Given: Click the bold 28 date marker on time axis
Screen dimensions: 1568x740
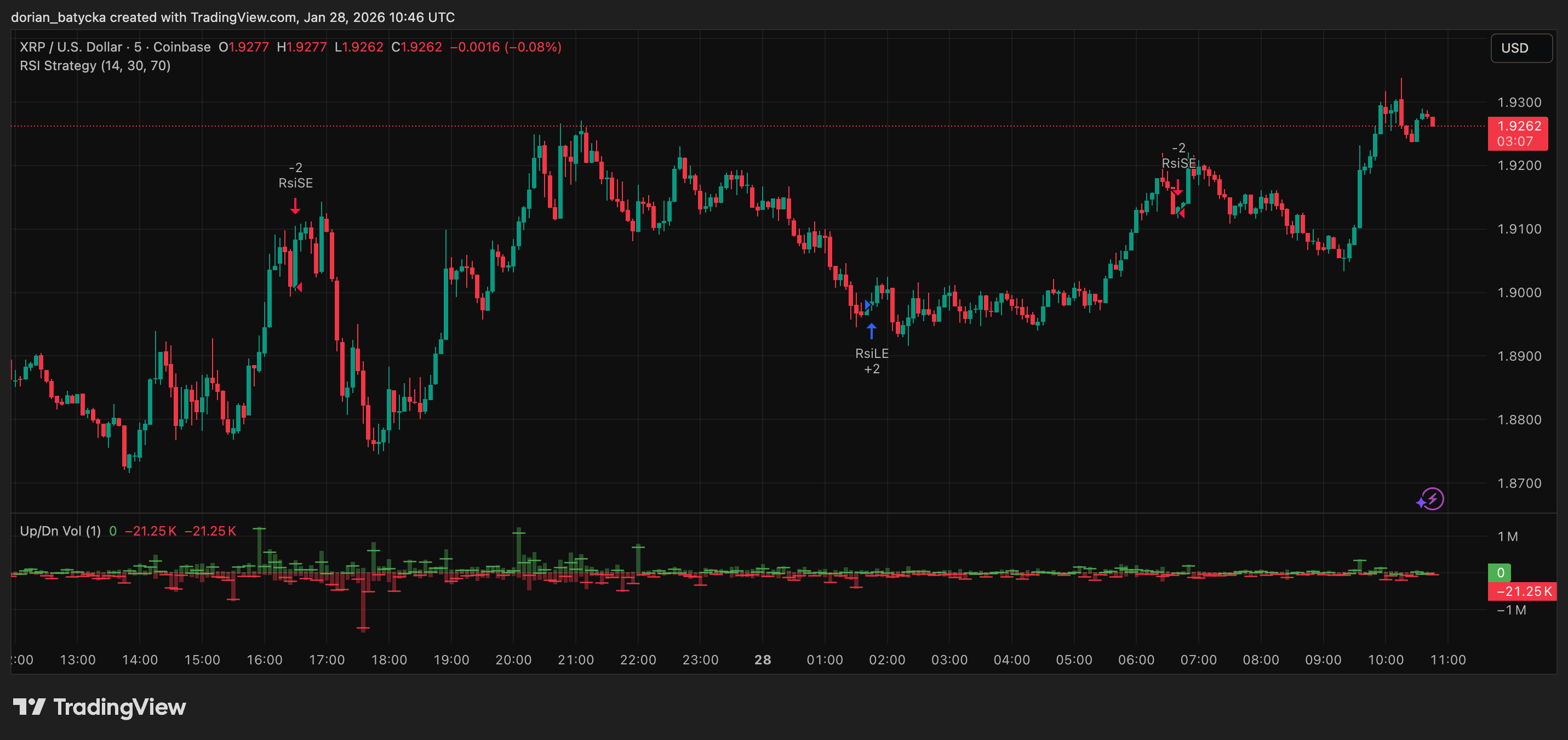Looking at the screenshot, I should [762, 659].
